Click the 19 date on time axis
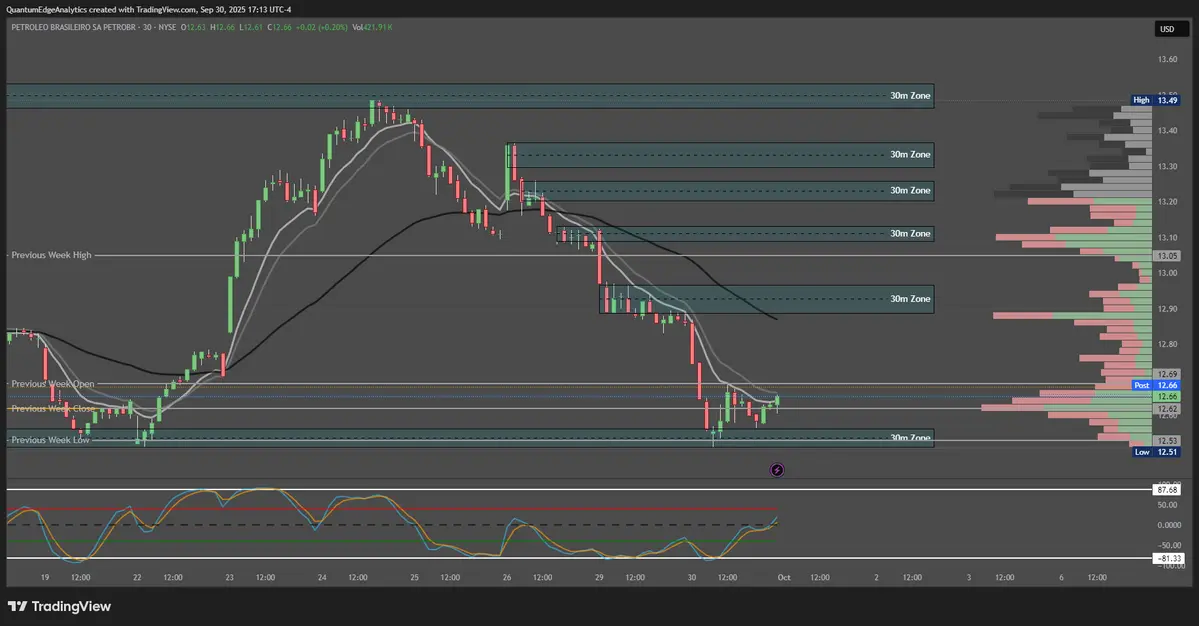Viewport: 1199px width, 626px height. pos(44,578)
